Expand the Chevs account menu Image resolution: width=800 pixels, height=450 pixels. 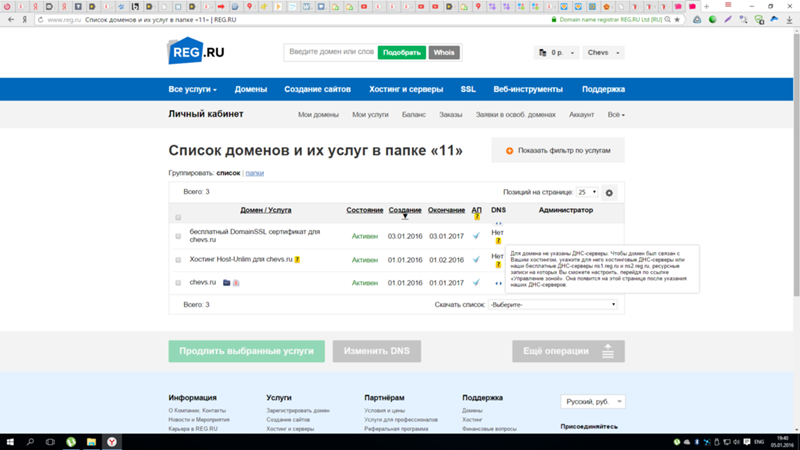click(603, 53)
